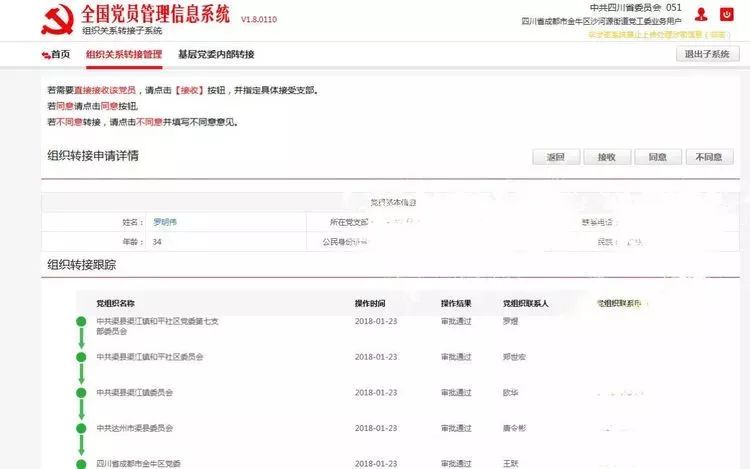Click the age value 34
Image resolution: width=750 pixels, height=469 pixels.
point(157,242)
